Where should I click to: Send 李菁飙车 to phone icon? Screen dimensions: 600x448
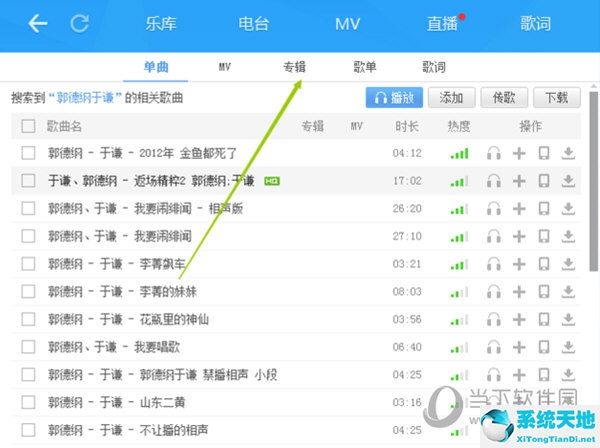[544, 264]
